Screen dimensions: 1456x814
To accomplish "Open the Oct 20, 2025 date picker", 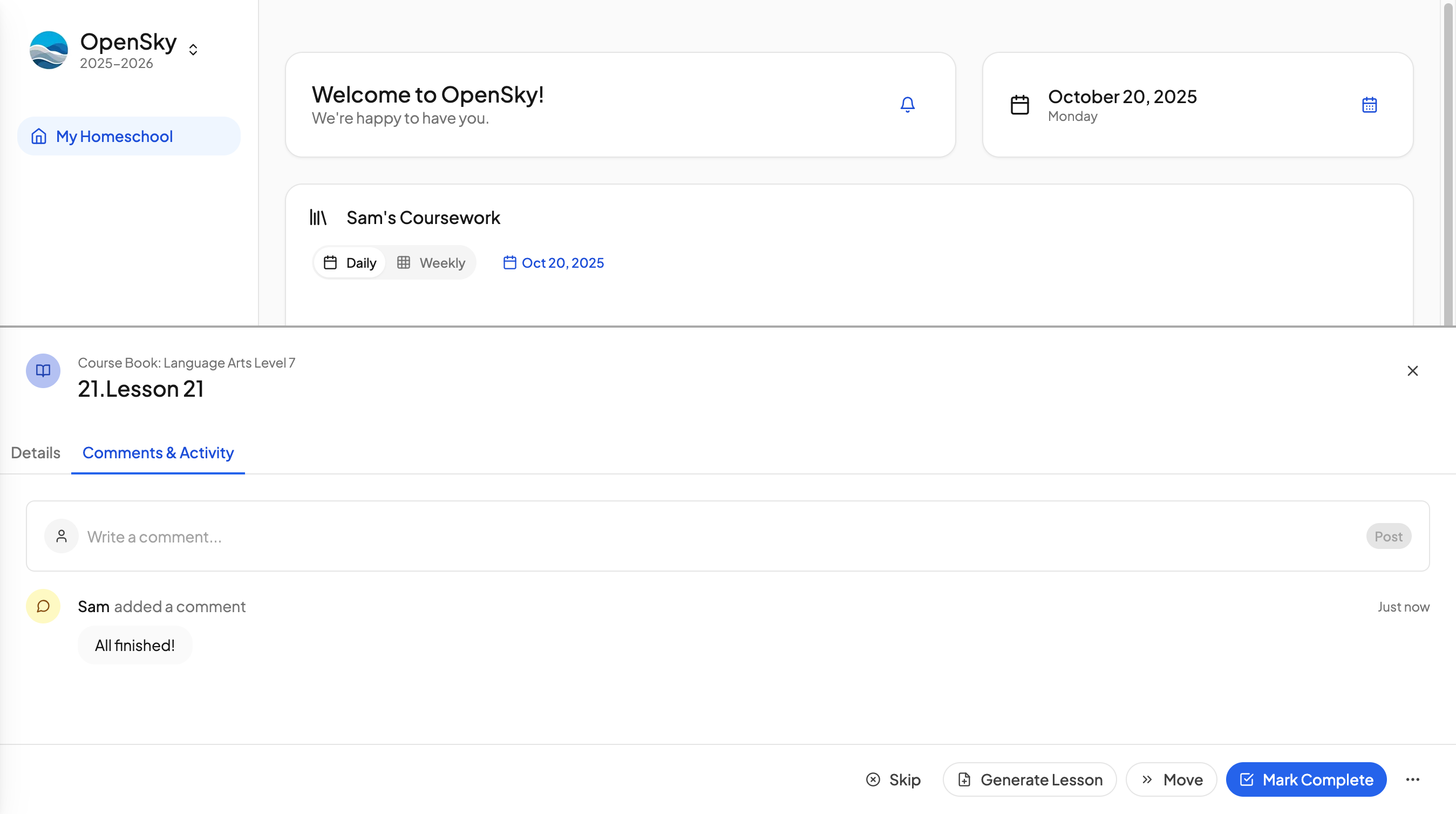I will coord(554,263).
